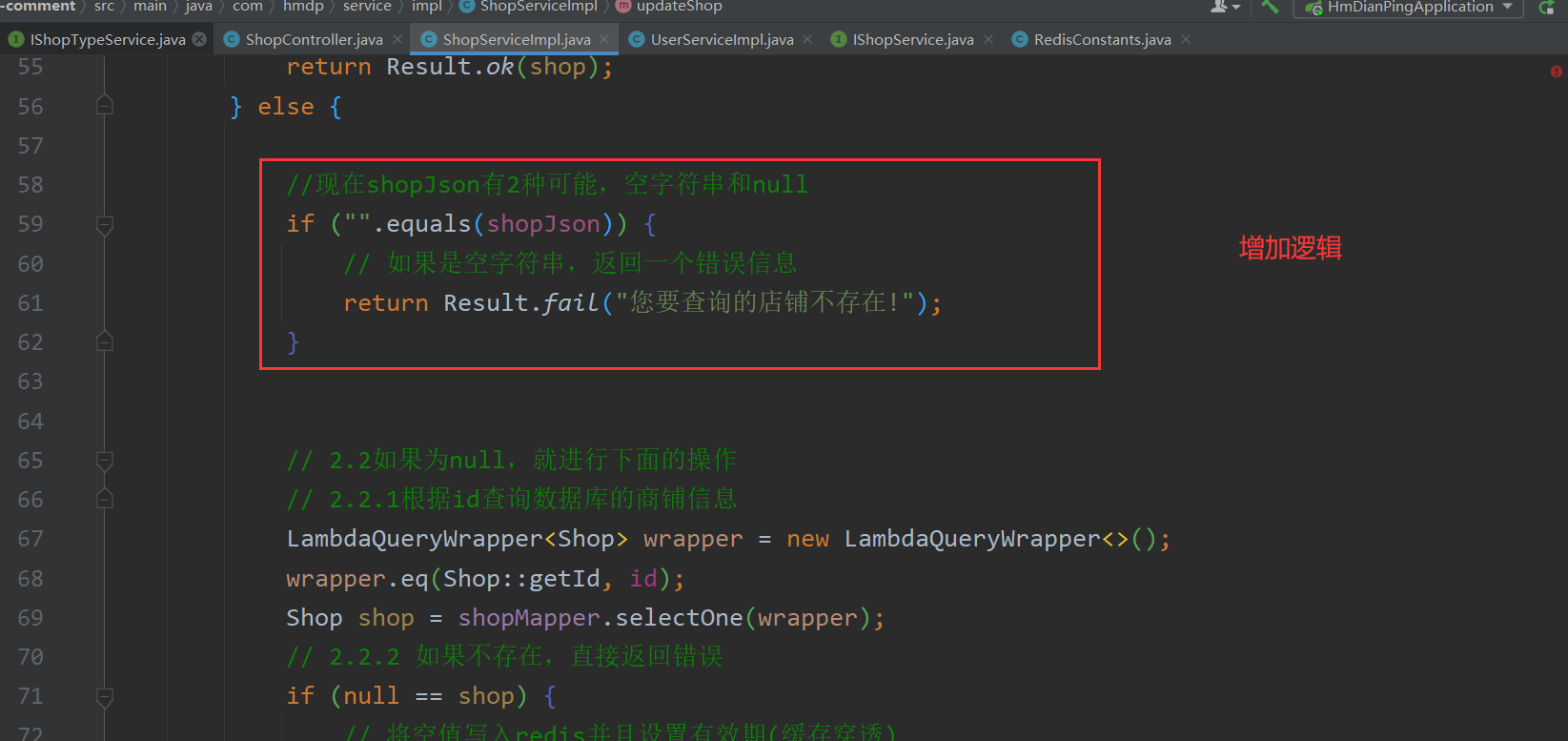Open the RedisConstants.java tab
This screenshot has width=1568, height=741.
(x=1102, y=39)
